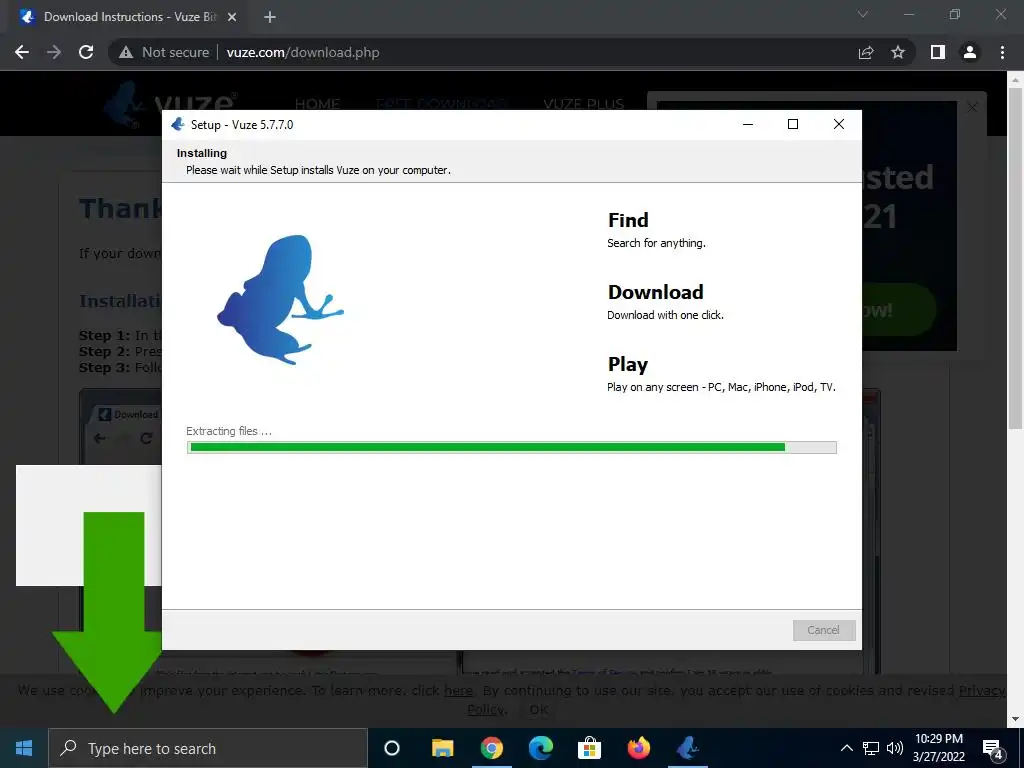Open Microsoft Edge from the taskbar
This screenshot has width=1024, height=768.
pyautogui.click(x=541, y=748)
